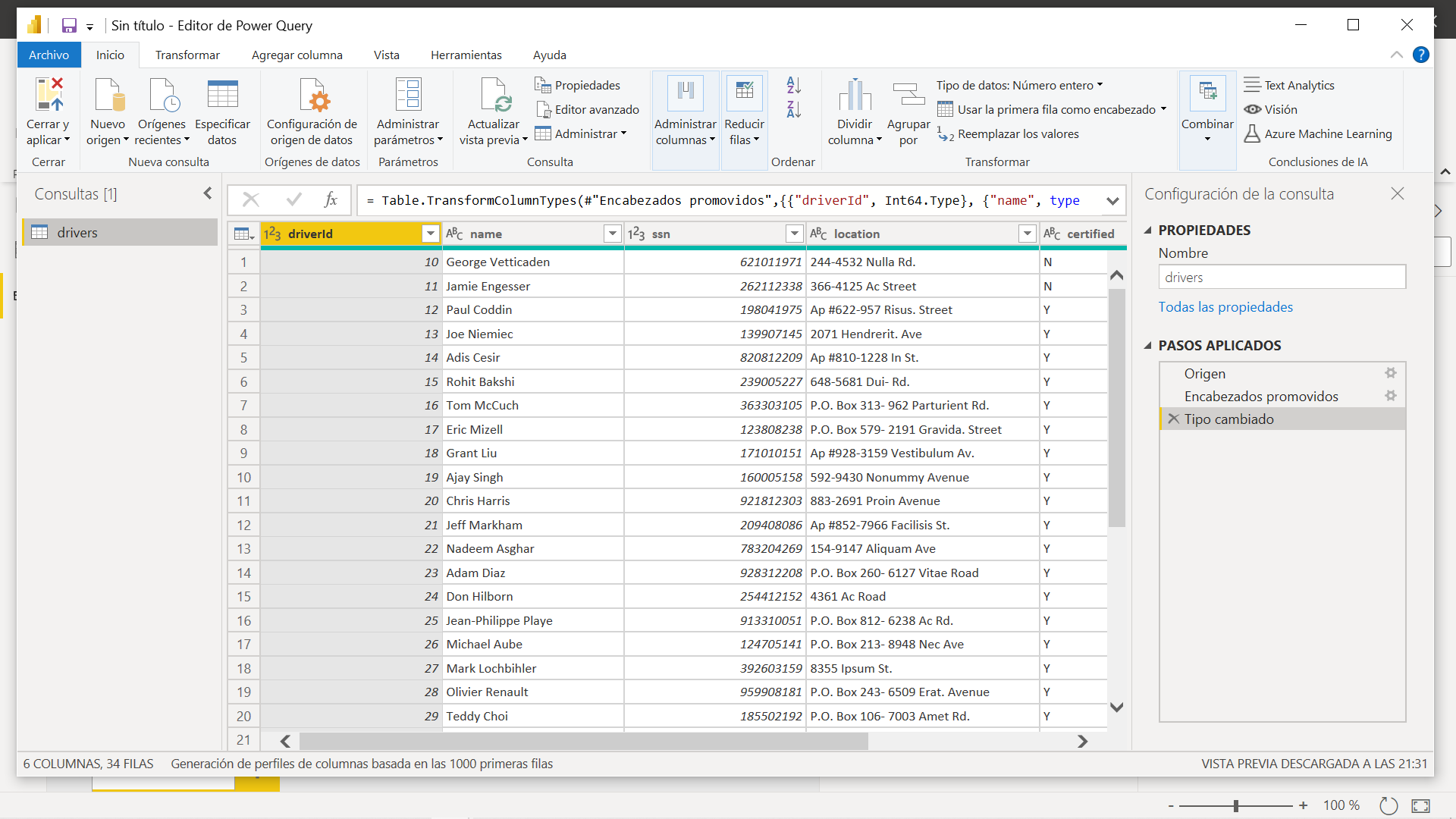Viewport: 1456px width, 819px height.
Task: Open the Origen step settings gear
Action: [1390, 373]
